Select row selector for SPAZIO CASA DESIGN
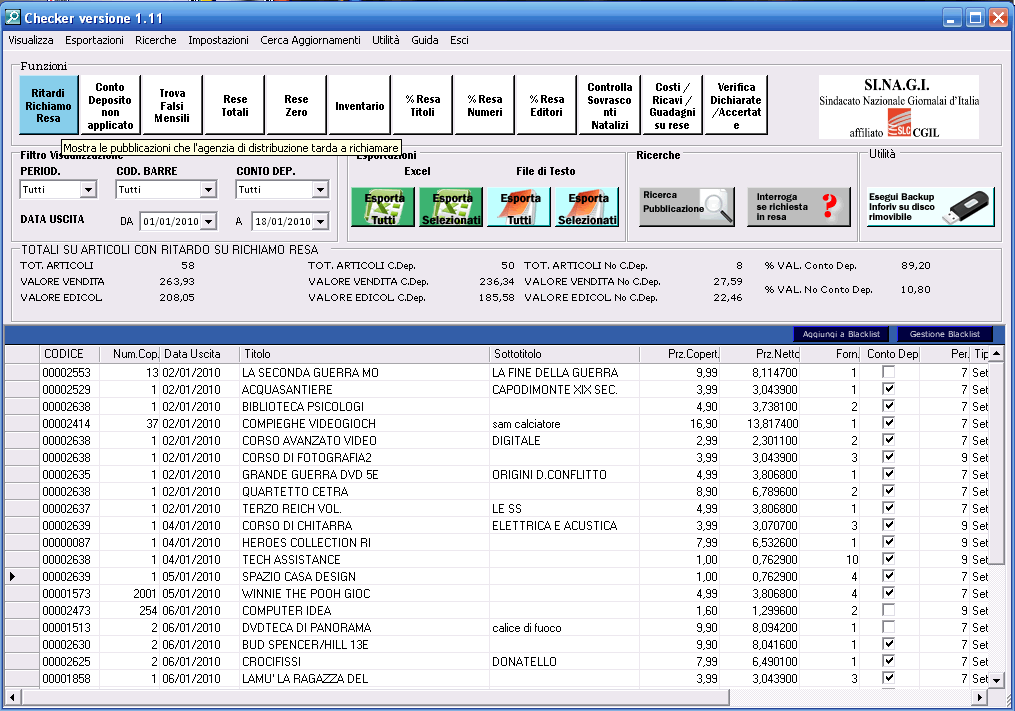 [x=22, y=576]
